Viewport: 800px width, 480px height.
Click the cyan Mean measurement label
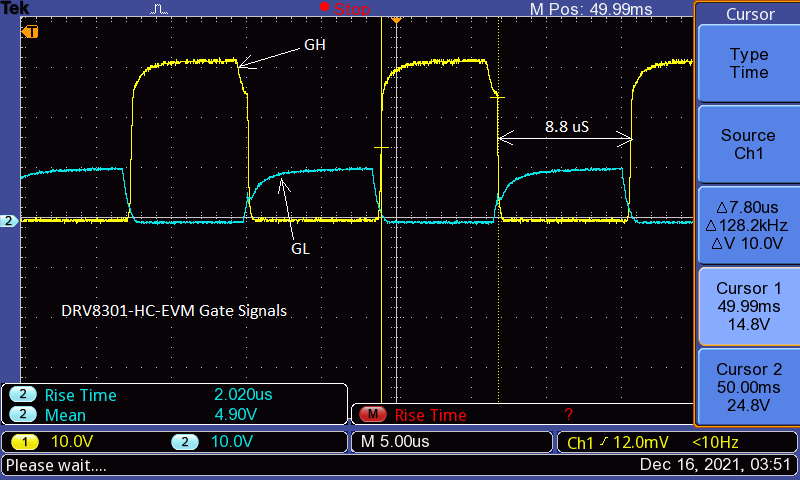(x=65, y=415)
